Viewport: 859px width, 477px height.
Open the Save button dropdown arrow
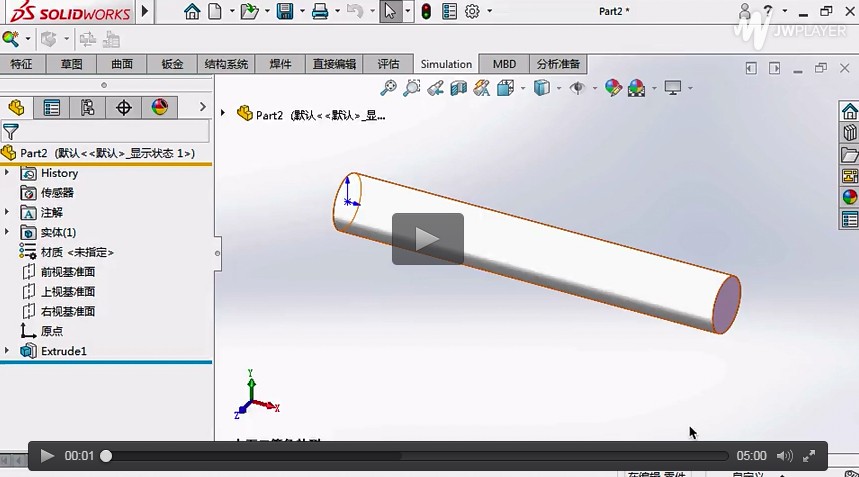(x=301, y=12)
